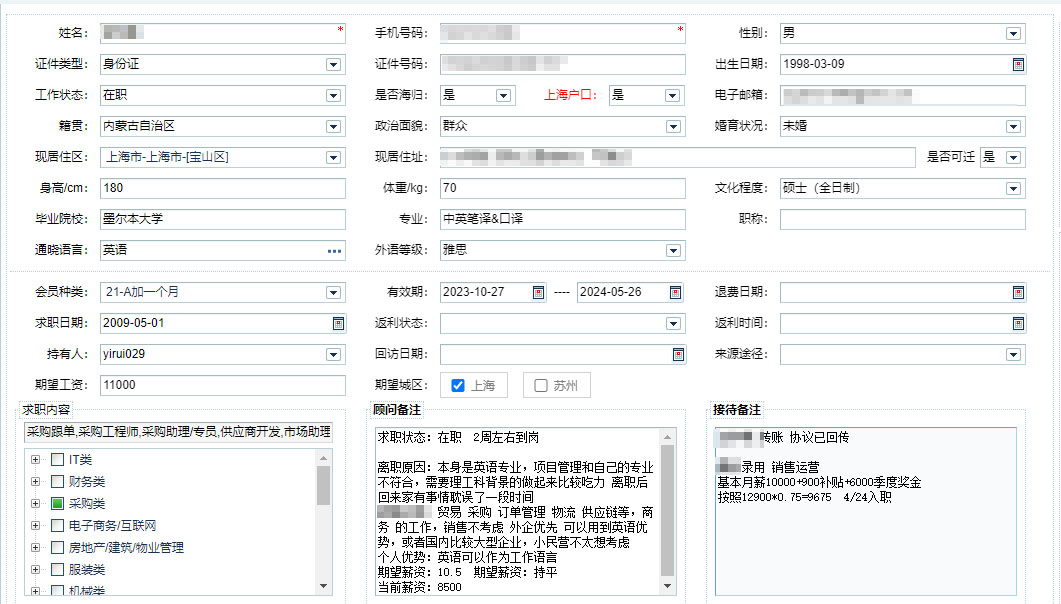The height and width of the screenshot is (604, 1061).
Task: Expand the 电子商务/互联网 tree node
Action: coord(35,526)
